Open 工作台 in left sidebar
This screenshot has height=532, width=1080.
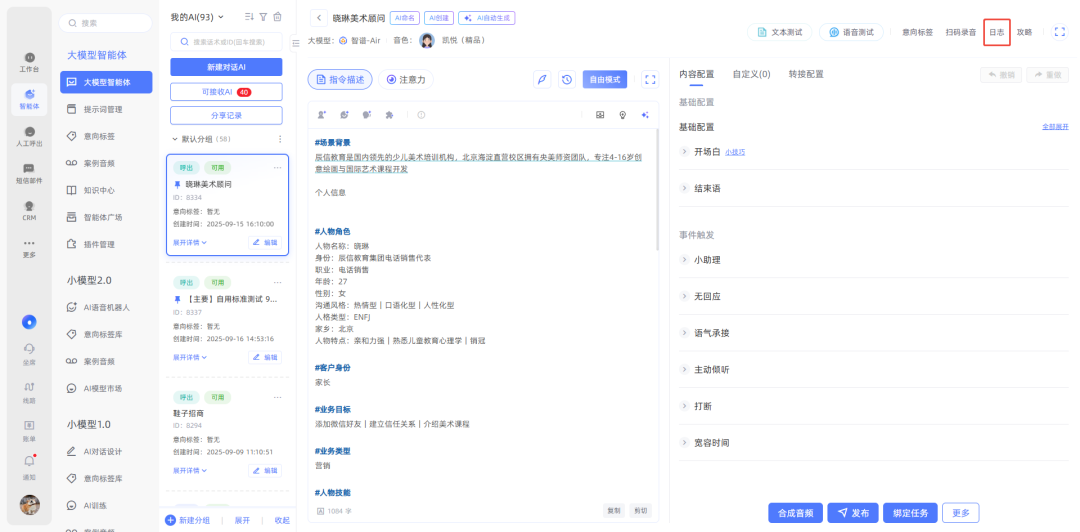pos(30,62)
